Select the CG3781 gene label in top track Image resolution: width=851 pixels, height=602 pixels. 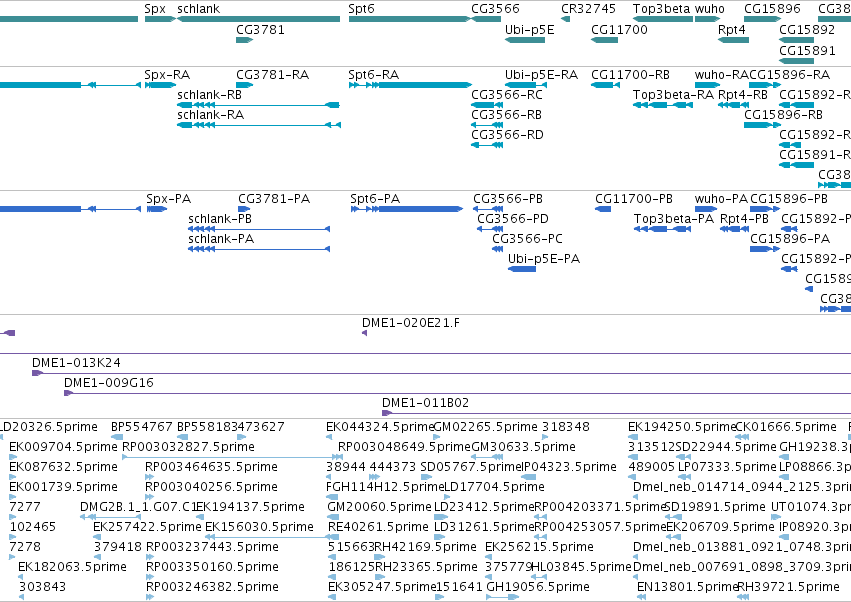(x=260, y=29)
